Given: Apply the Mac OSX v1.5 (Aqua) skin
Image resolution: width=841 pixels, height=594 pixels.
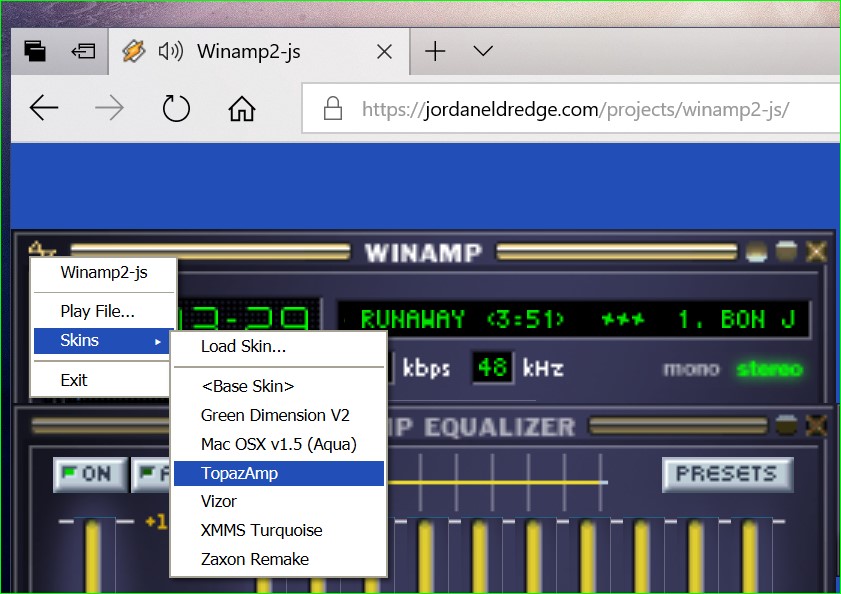Looking at the screenshot, I should [279, 444].
